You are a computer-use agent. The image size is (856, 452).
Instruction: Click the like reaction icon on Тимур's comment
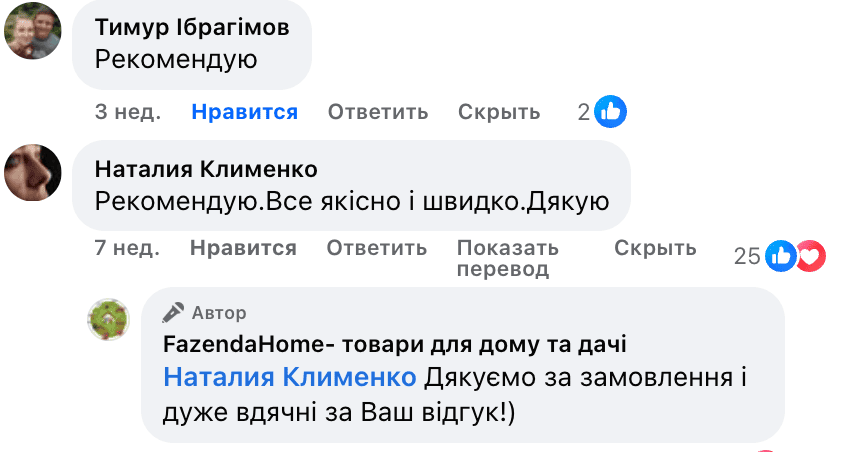(x=610, y=112)
